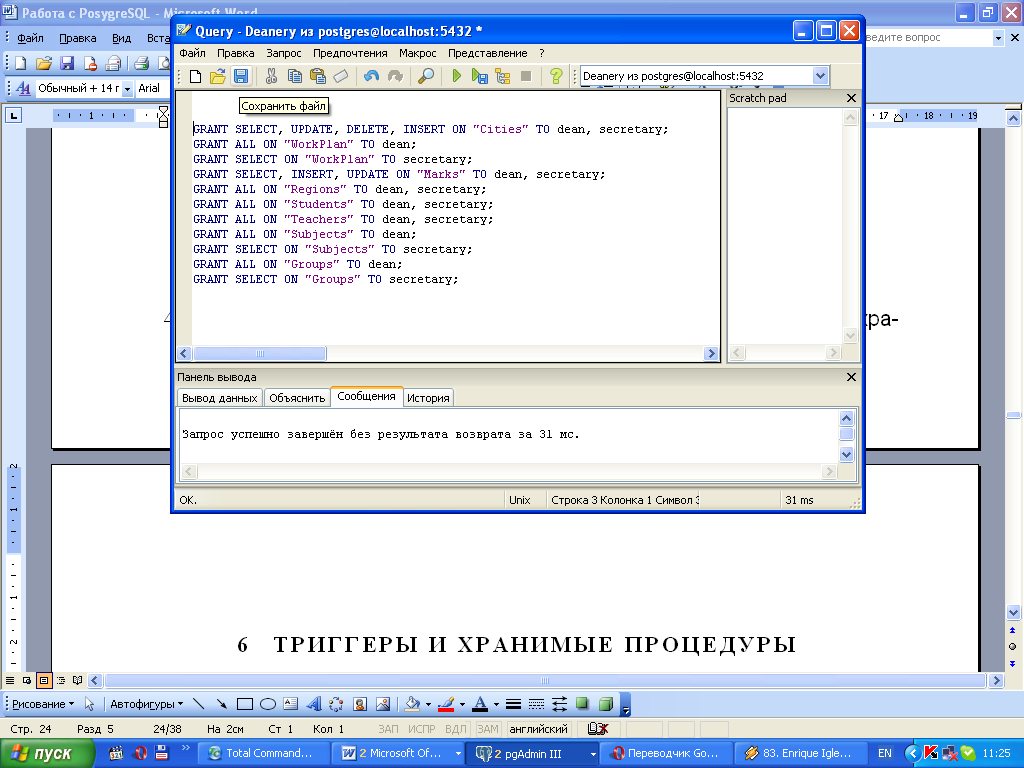Select the Oval shape tool in Word
This screenshot has width=1024, height=768.
point(268,704)
